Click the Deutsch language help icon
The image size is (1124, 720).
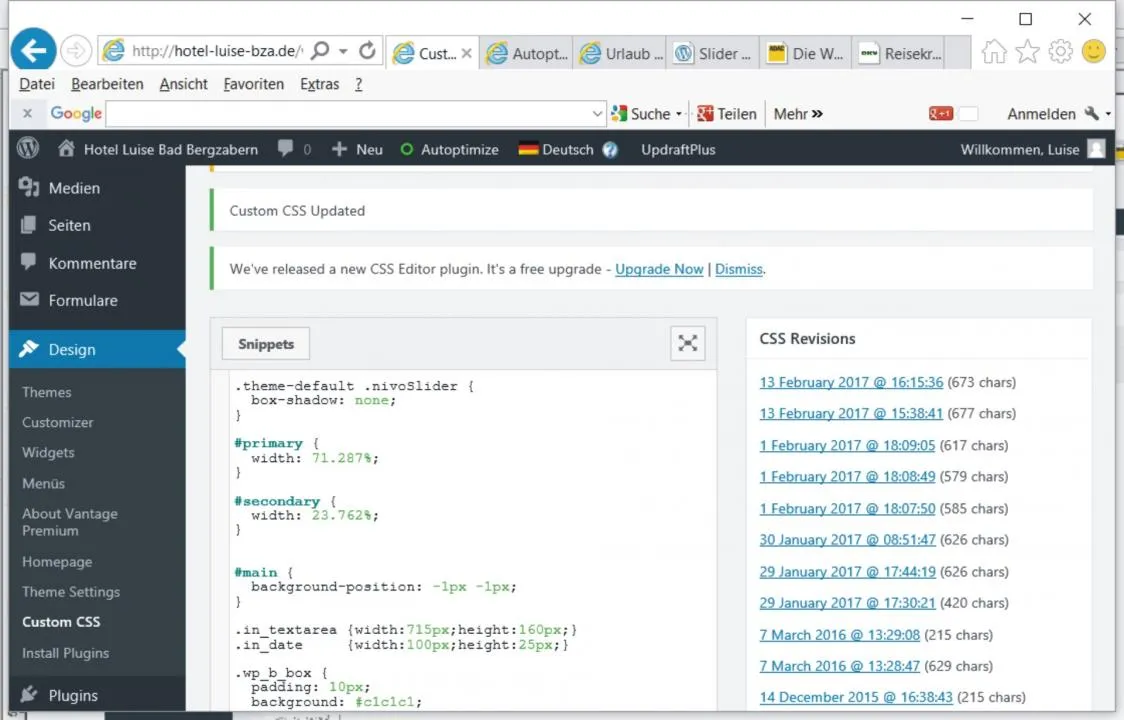point(610,149)
